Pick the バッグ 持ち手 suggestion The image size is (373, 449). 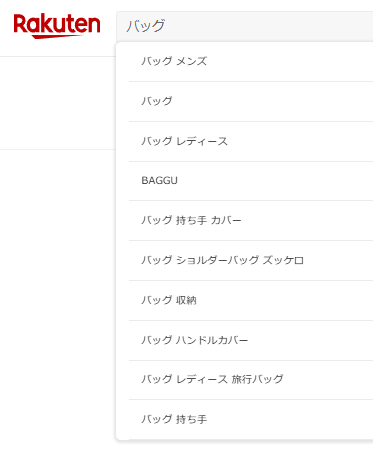[251, 419]
